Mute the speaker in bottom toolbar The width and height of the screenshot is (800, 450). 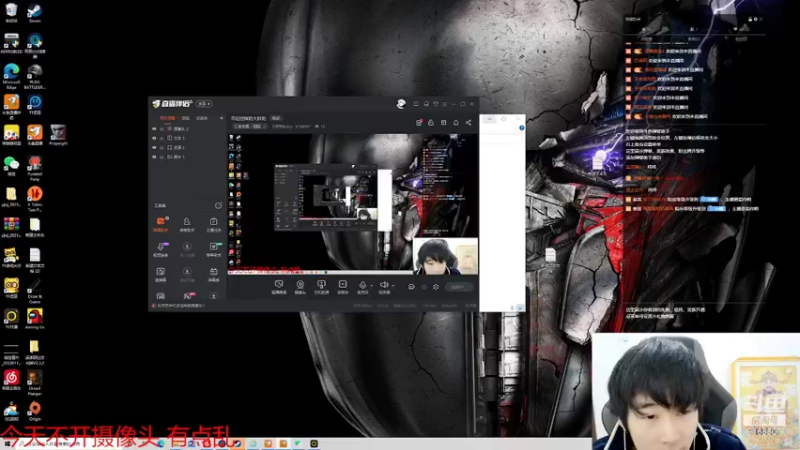click(x=384, y=287)
